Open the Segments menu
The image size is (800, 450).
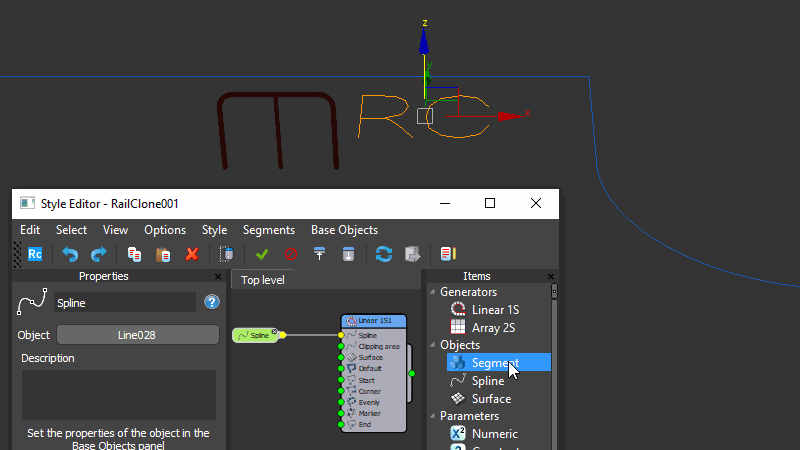pyautogui.click(x=268, y=230)
